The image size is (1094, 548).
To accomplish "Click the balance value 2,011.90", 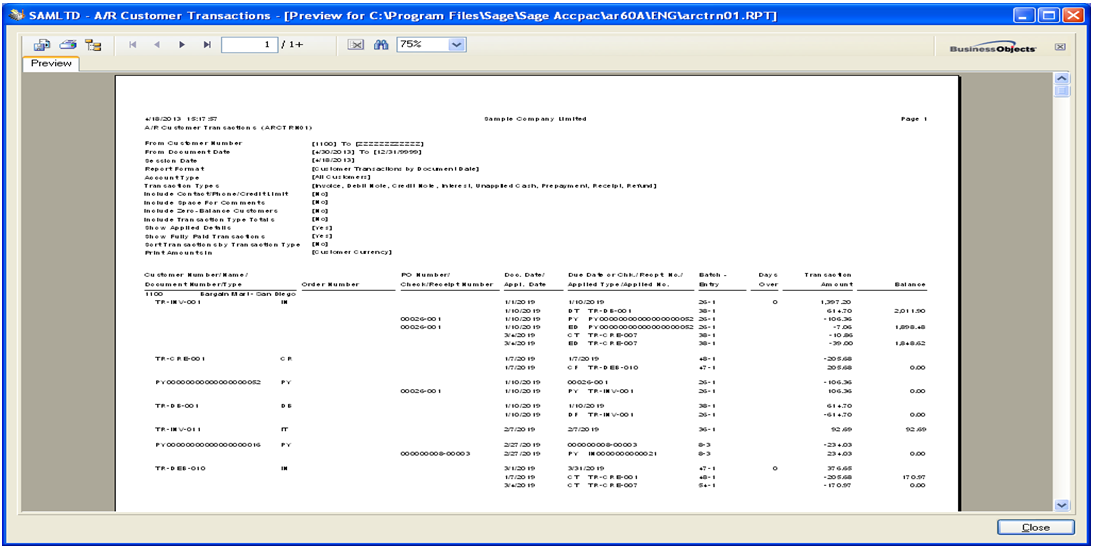I will (x=910, y=310).
